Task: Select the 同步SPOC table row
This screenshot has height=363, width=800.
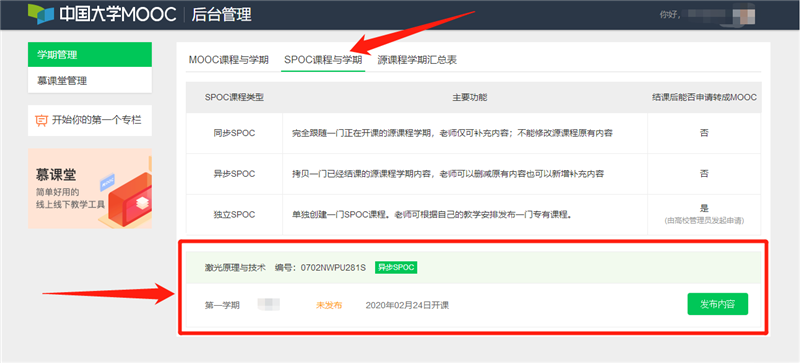Action: [473, 133]
